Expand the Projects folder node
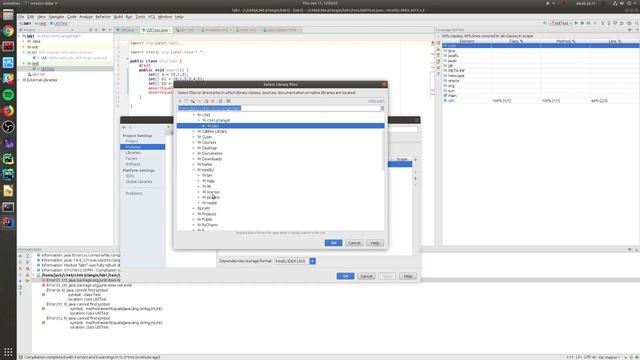 pyautogui.click(x=194, y=214)
